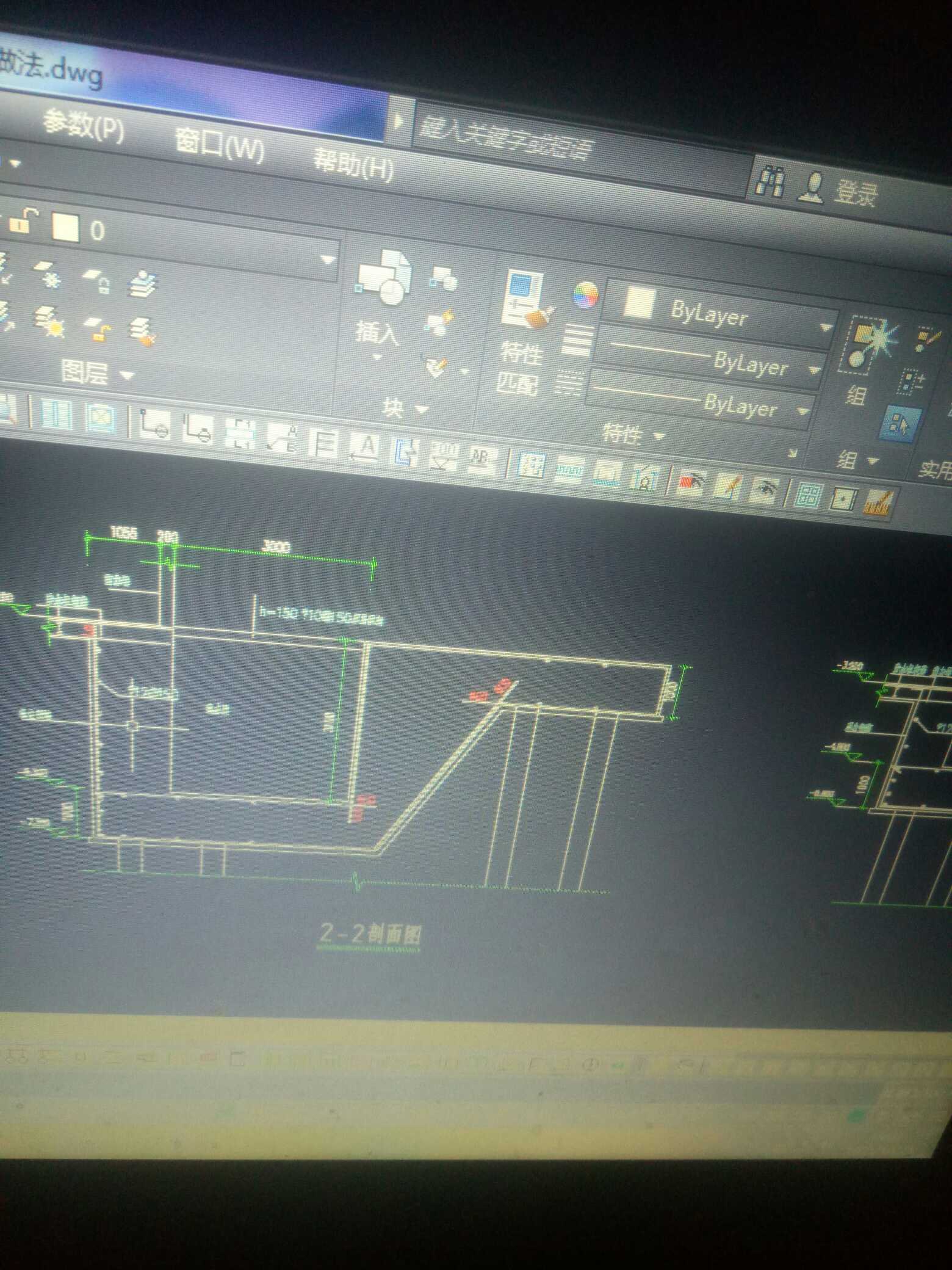Screen dimensions: 952x1270
Task: Click the layer 0 color swatch
Action: (65, 227)
